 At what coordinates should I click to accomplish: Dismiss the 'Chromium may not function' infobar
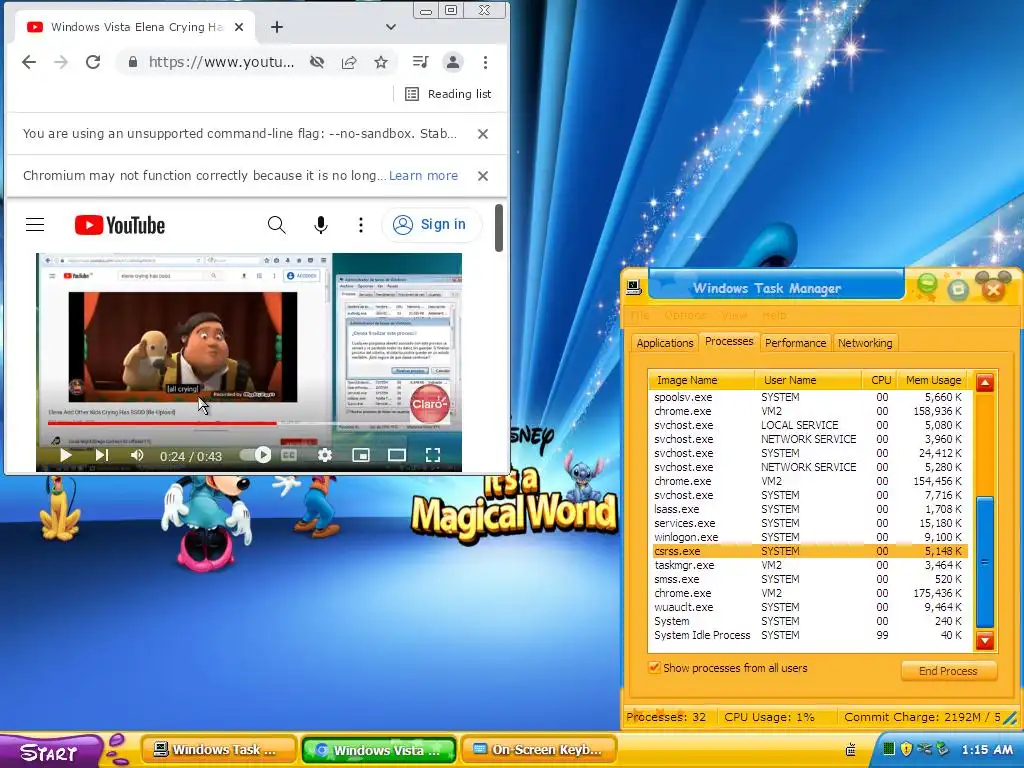click(483, 176)
